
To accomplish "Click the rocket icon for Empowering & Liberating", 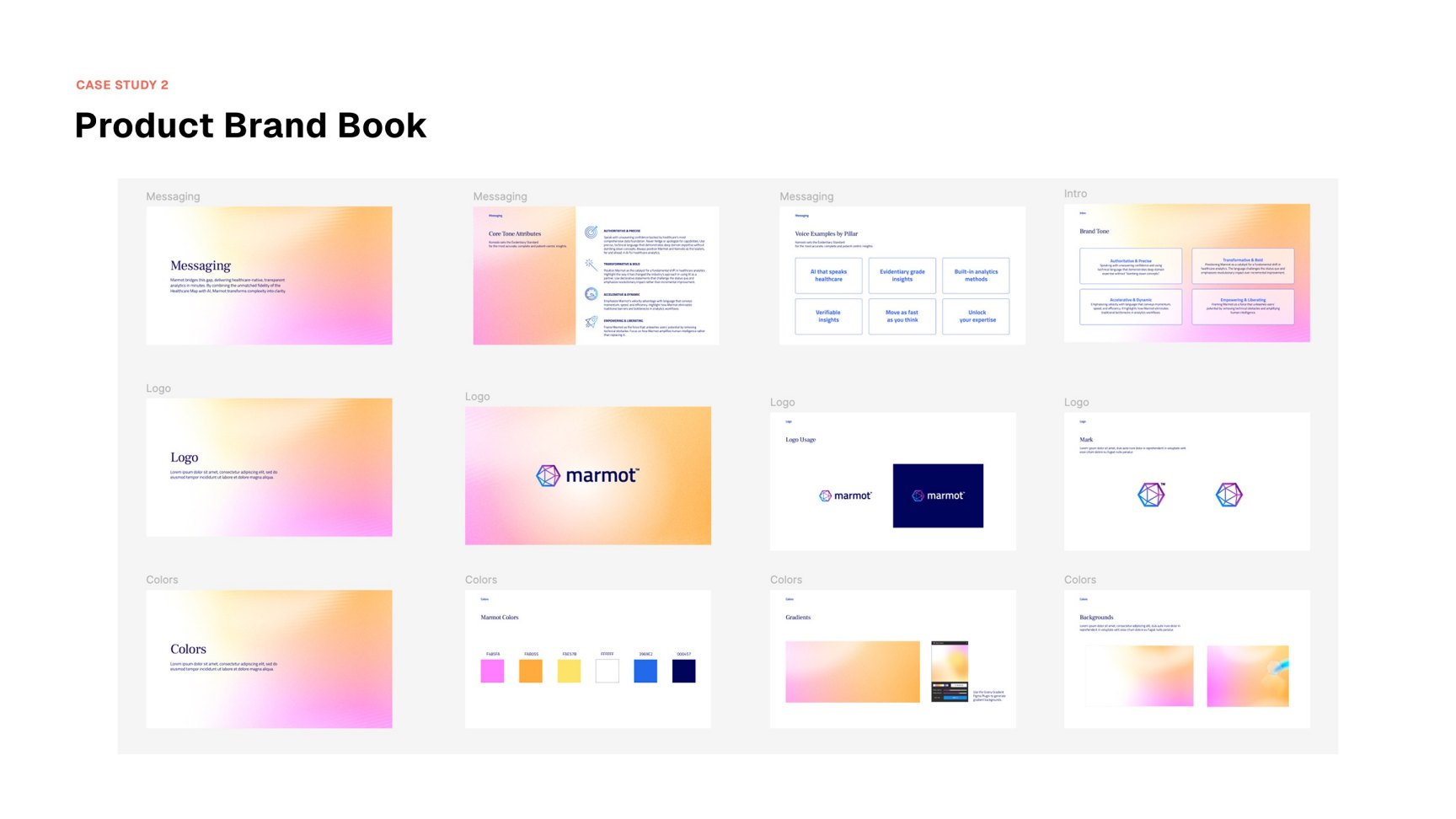I will pyautogui.click(x=591, y=322).
